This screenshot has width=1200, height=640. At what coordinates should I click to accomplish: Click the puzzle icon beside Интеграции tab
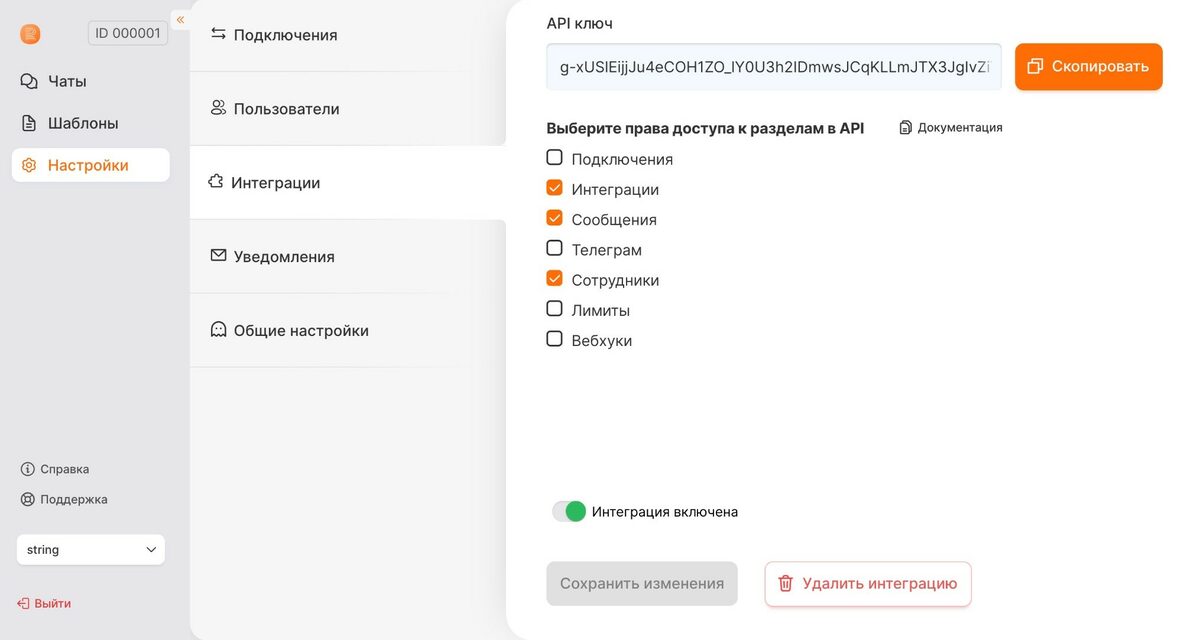(216, 182)
